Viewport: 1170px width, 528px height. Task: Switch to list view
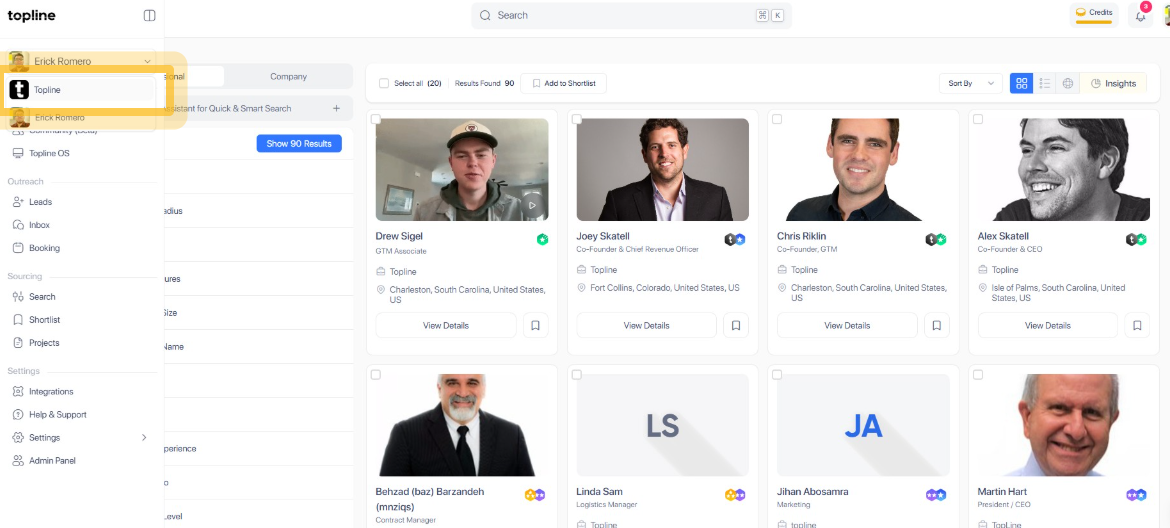1045,84
